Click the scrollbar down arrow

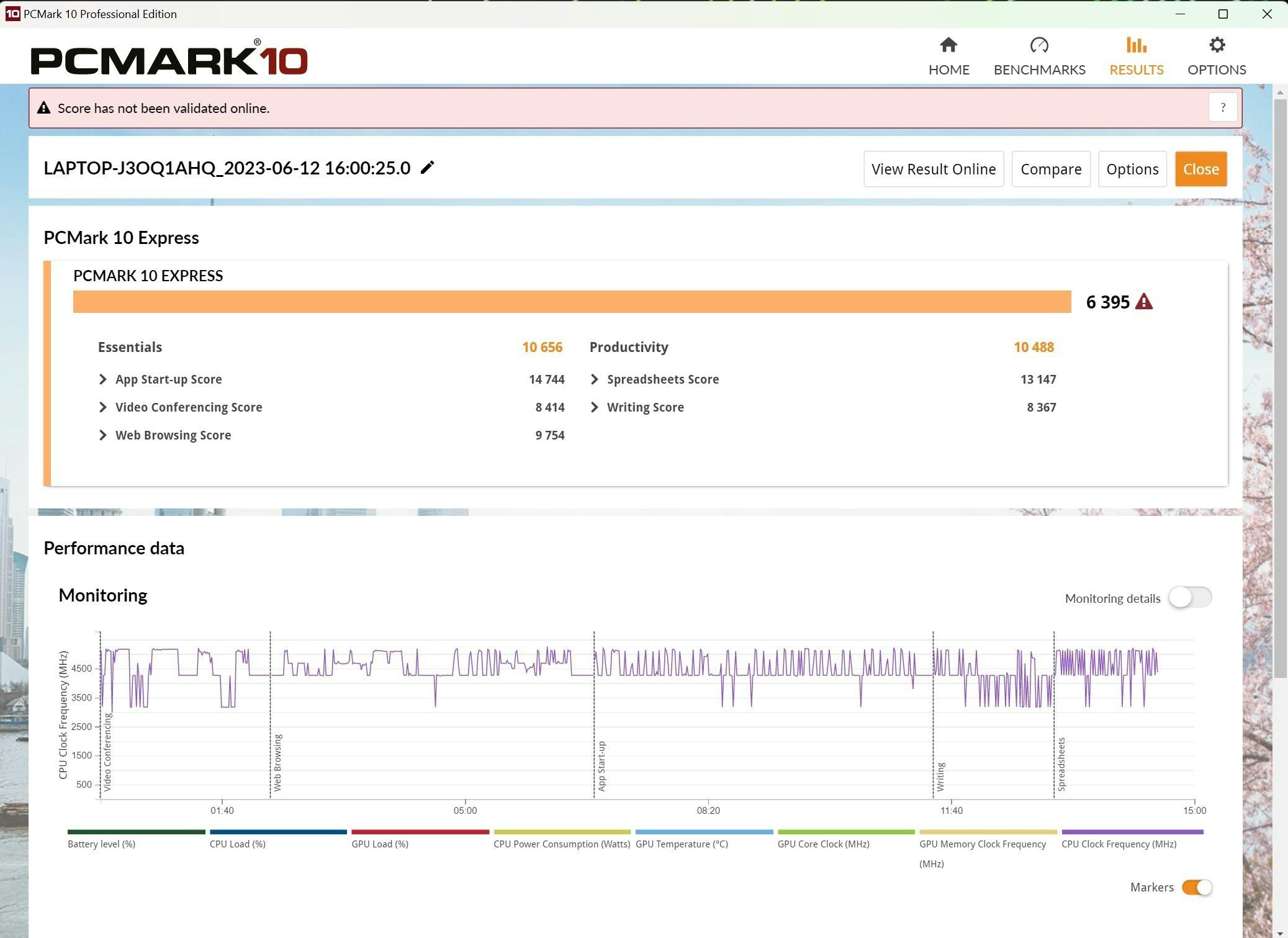(x=1280, y=932)
